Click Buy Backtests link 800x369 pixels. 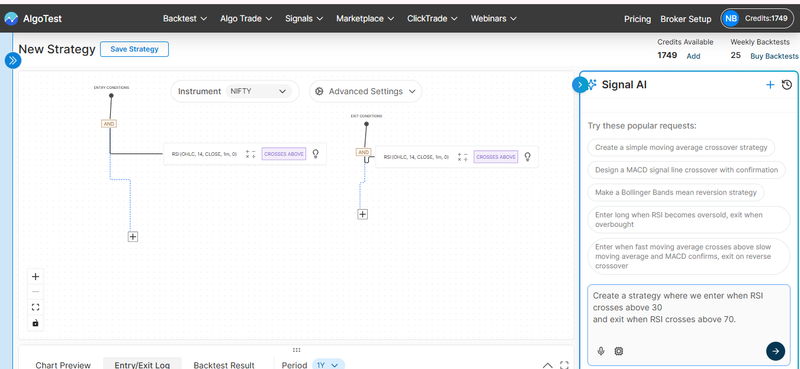click(774, 56)
